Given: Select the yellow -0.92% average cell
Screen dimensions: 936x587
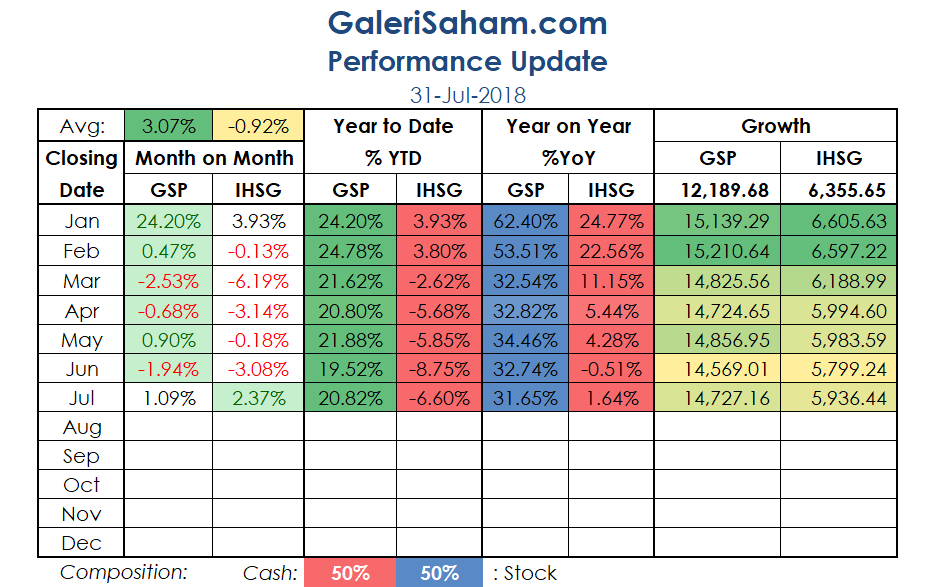Looking at the screenshot, I should pyautogui.click(x=258, y=126).
